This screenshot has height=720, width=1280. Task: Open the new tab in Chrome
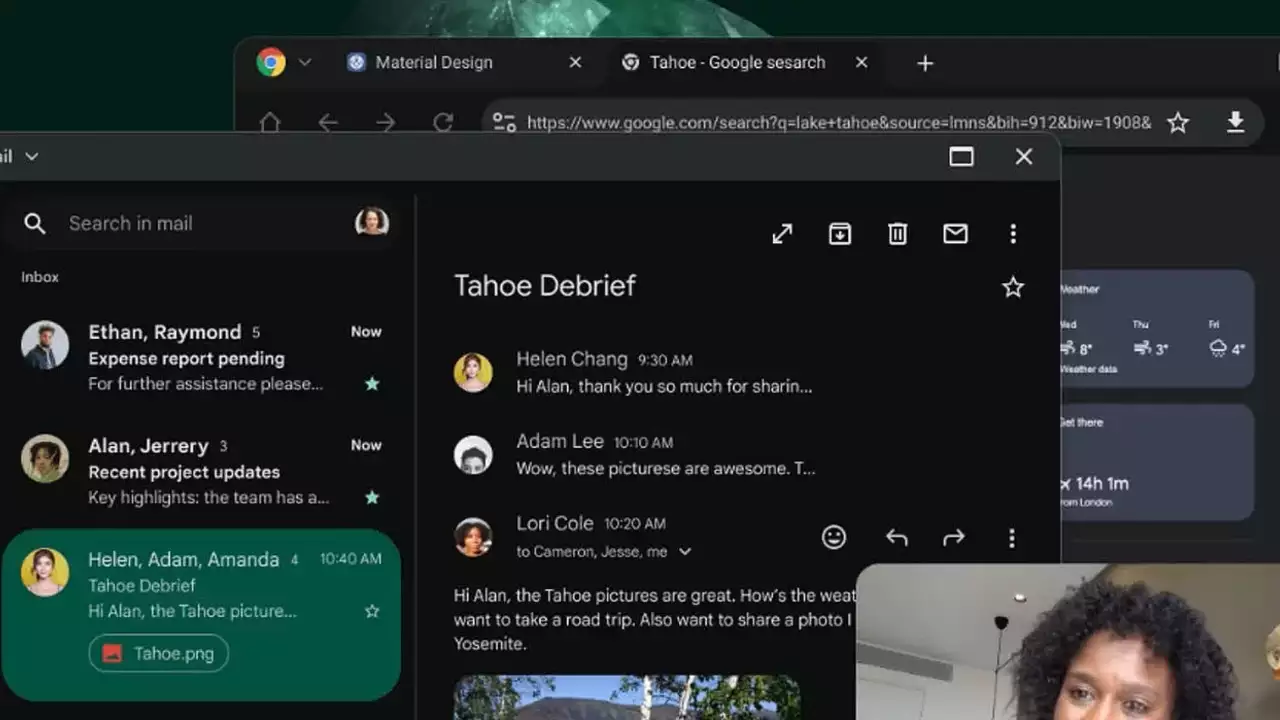[x=925, y=63]
